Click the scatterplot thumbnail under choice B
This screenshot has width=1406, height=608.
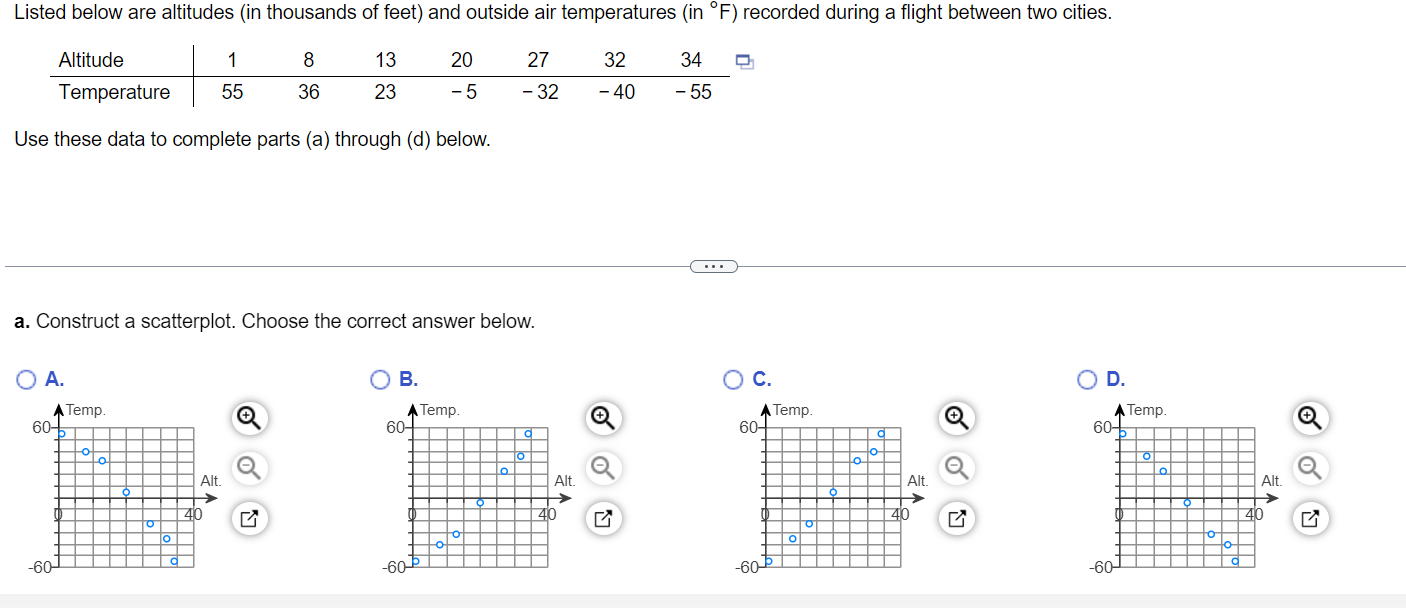pyautogui.click(x=480, y=495)
